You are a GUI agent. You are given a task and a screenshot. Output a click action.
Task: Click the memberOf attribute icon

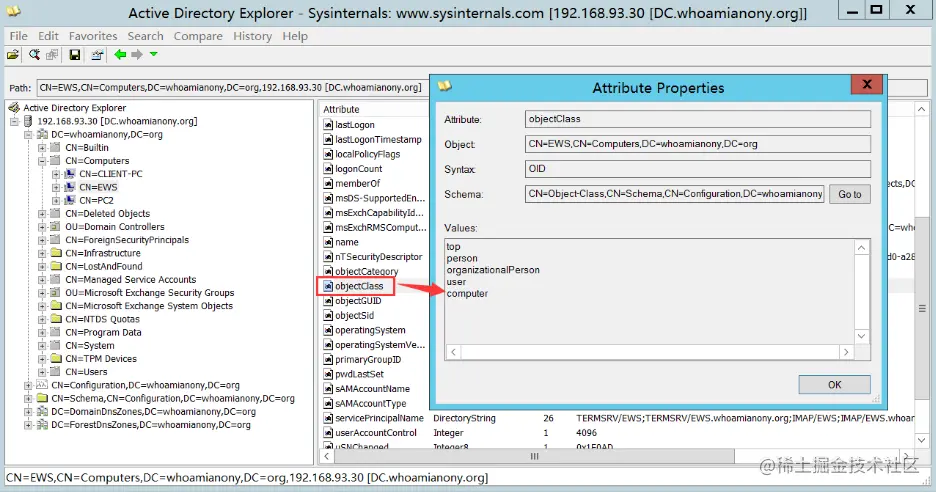coord(328,183)
